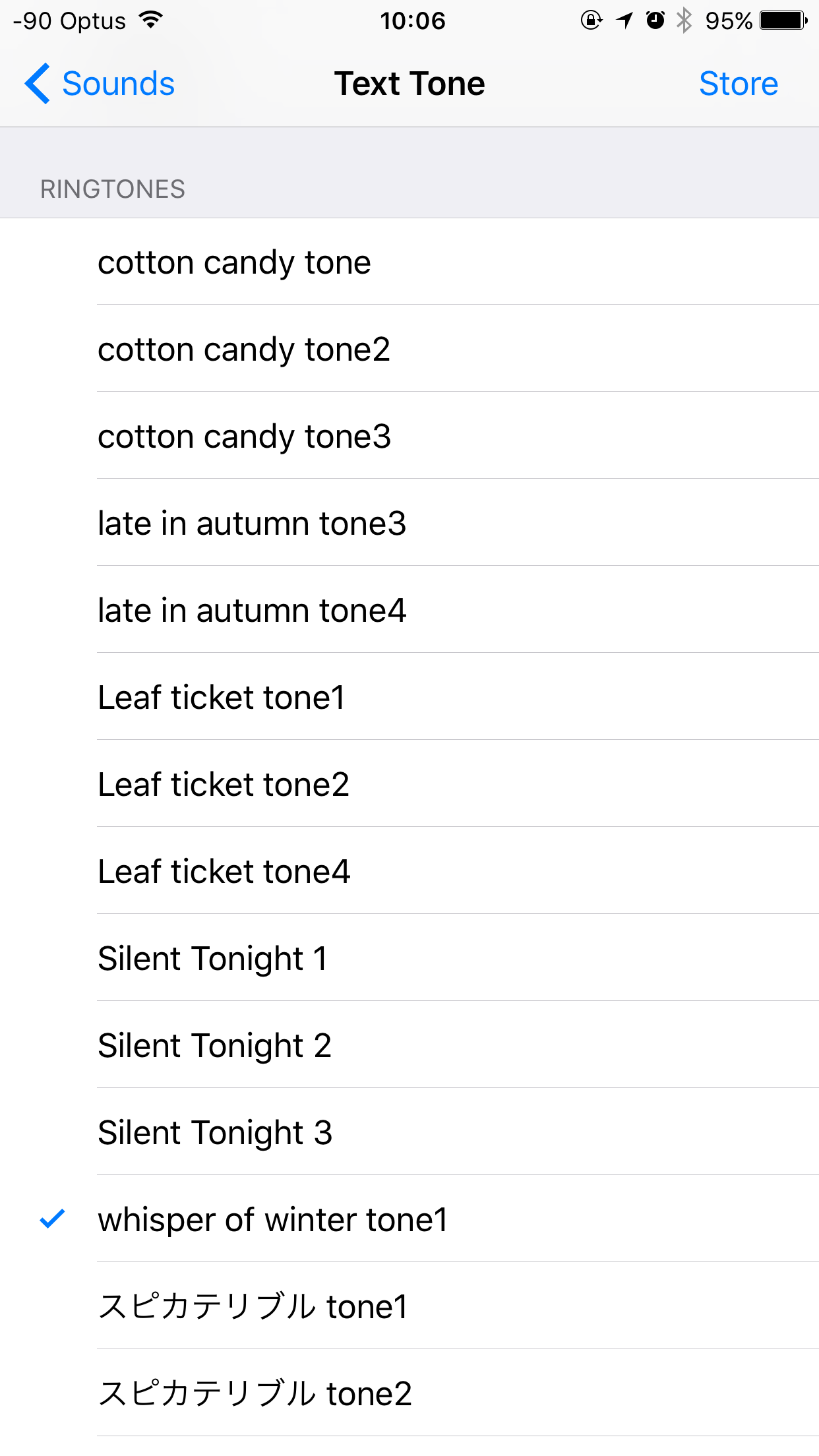Tap the battery icon in status bar

point(784,20)
